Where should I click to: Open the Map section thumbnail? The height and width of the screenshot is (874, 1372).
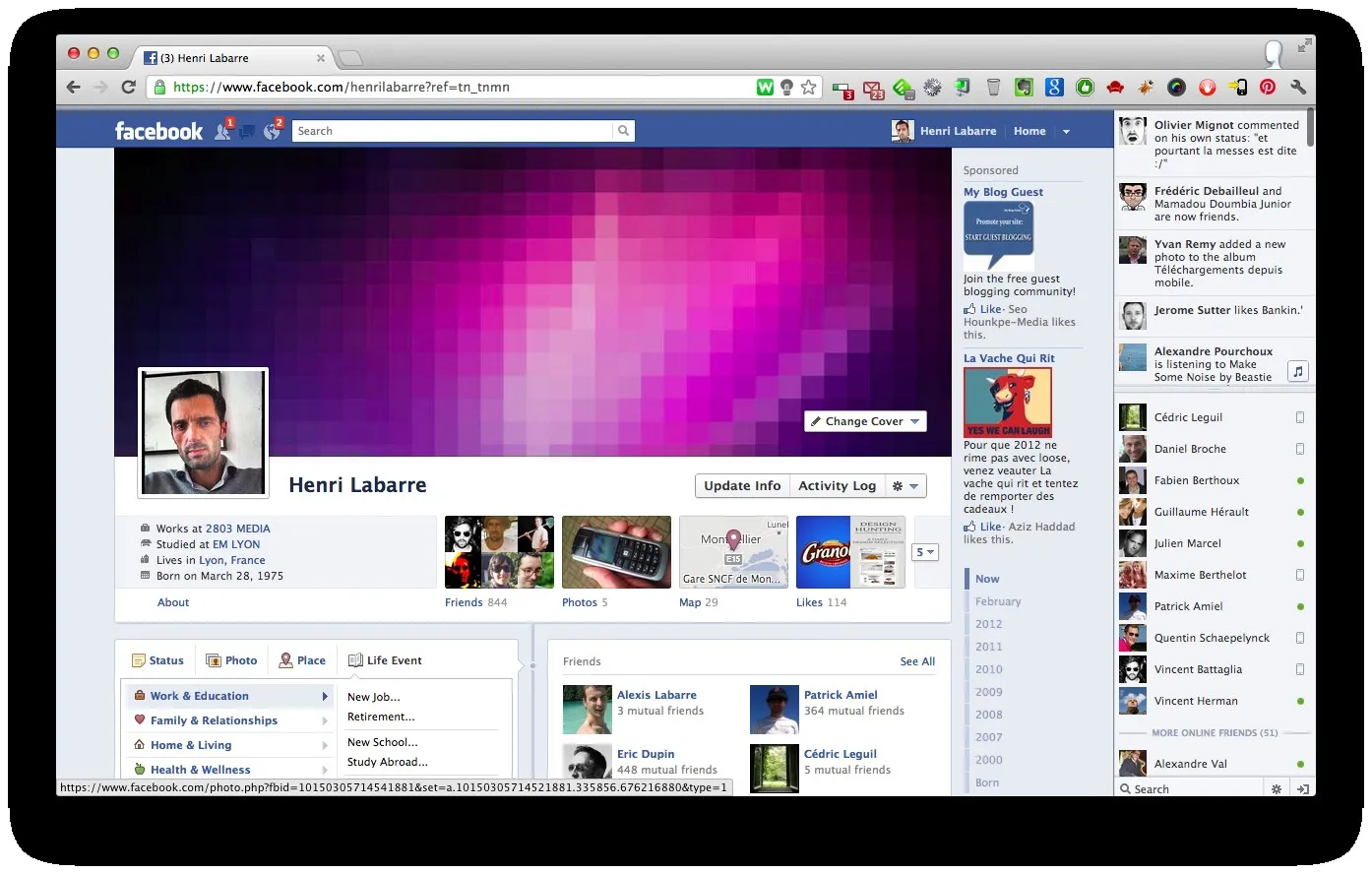click(x=734, y=551)
